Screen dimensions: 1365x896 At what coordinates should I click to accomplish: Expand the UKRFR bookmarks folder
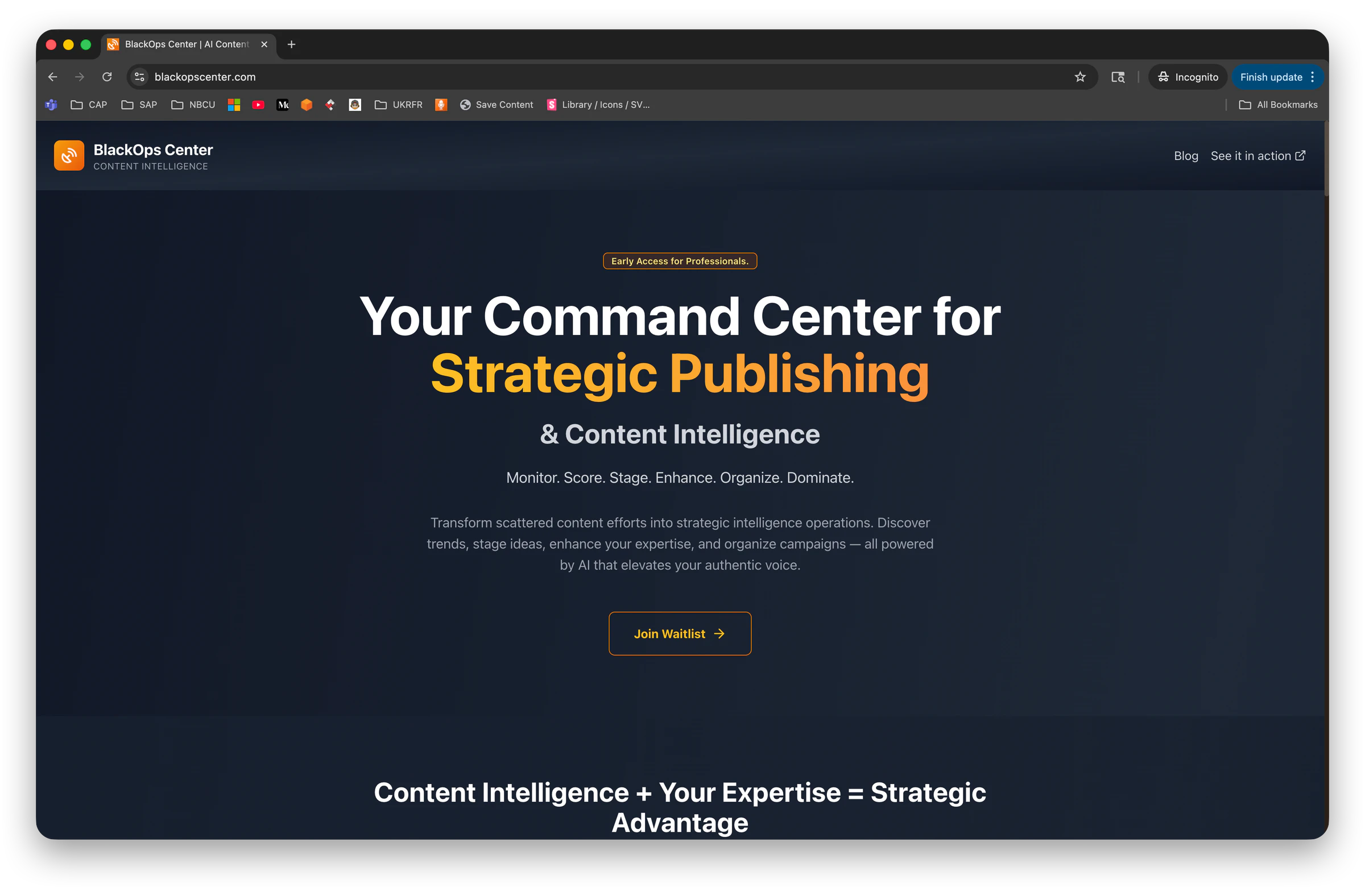point(398,105)
